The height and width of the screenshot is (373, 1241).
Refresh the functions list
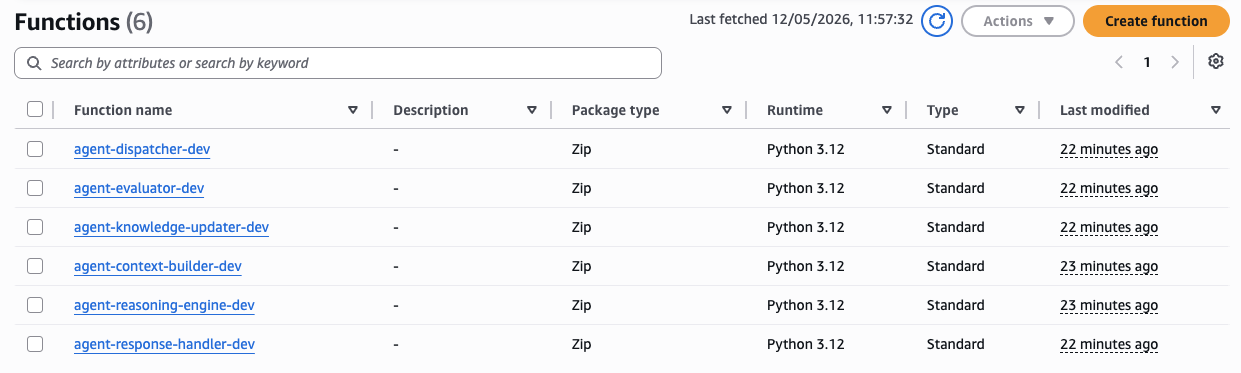(937, 20)
